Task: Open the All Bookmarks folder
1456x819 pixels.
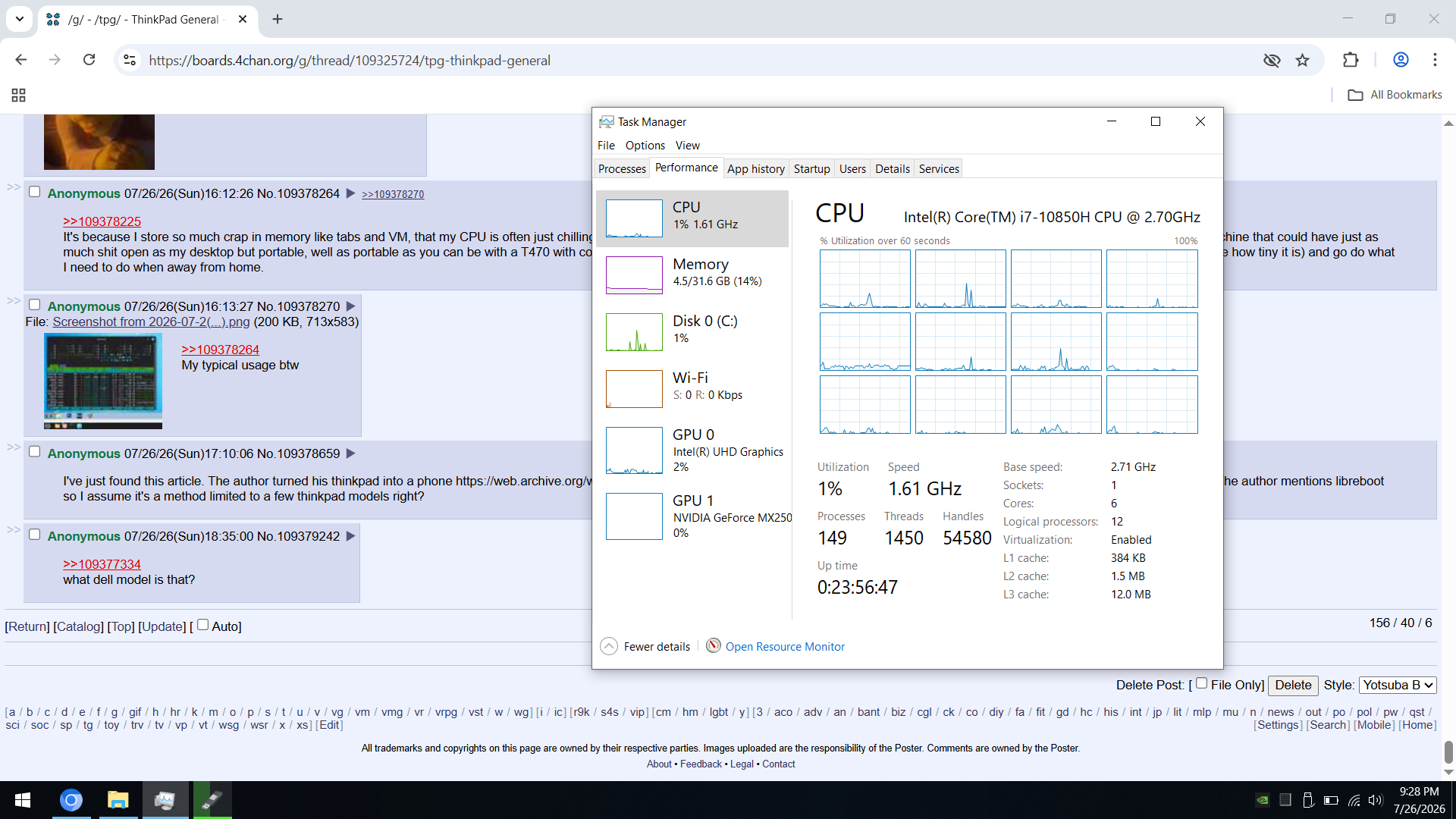Action: pos(1395,95)
